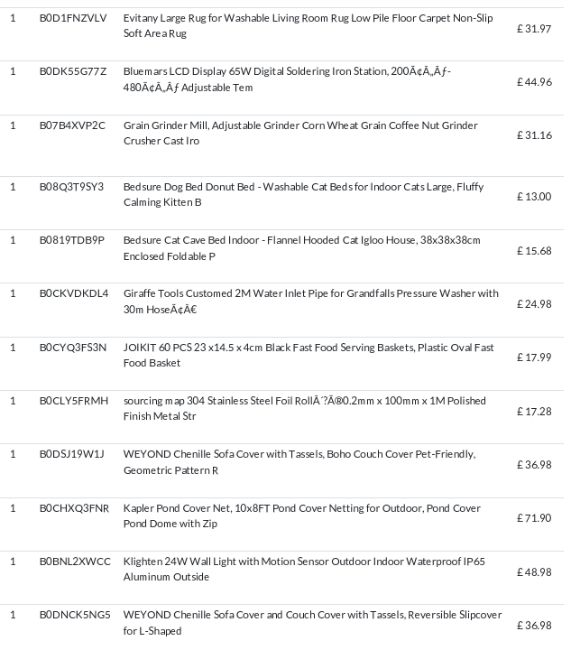The width and height of the screenshot is (571, 650).
Task: Click ASIN B07B4XVP2C
Action: 72,126
